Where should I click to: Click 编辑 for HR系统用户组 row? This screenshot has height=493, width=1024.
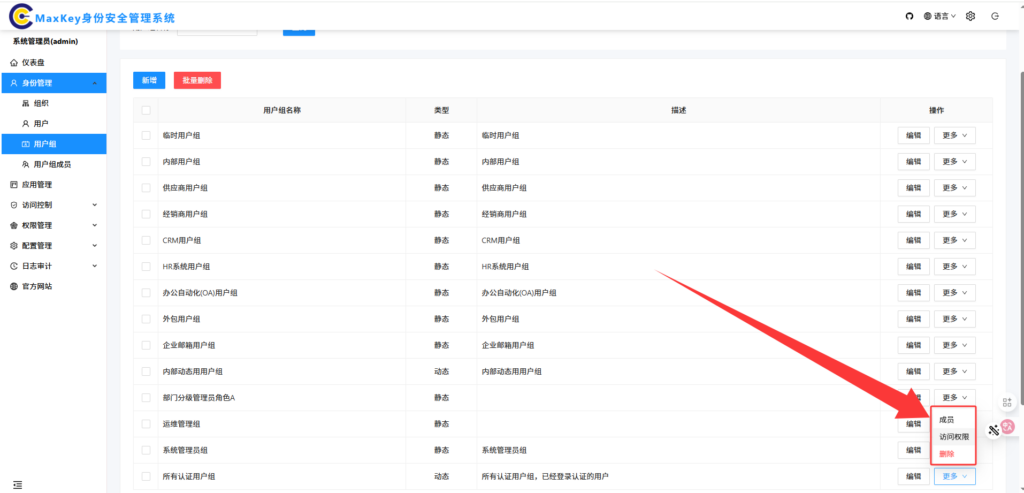913,266
